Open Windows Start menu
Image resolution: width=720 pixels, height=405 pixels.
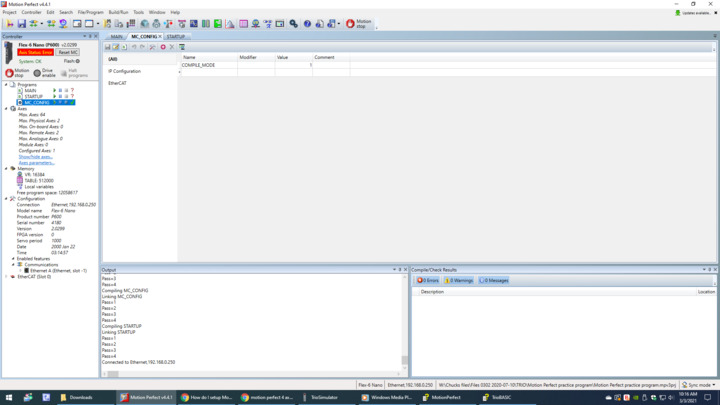coord(9,397)
